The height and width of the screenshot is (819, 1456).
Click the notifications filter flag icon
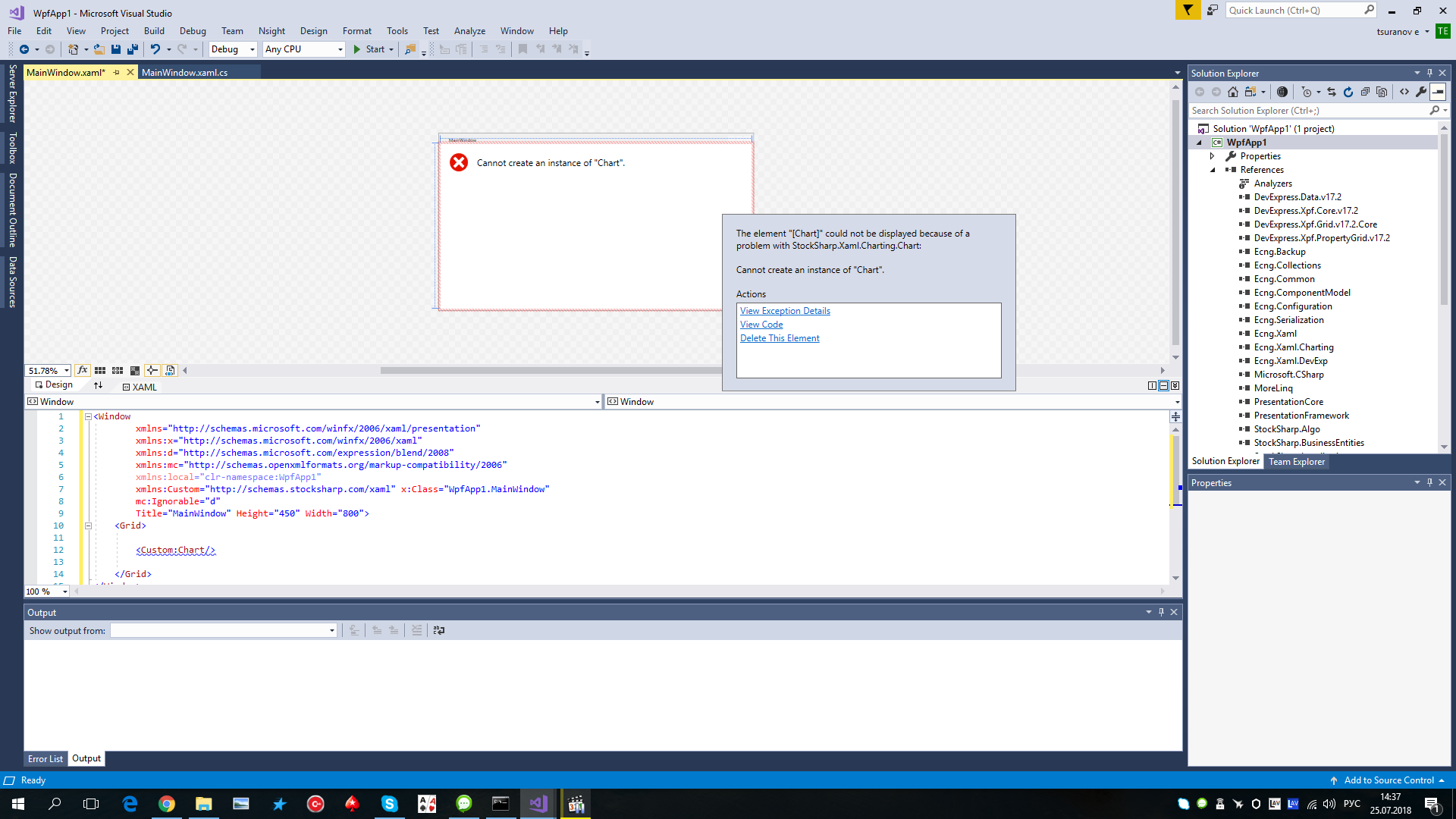point(1188,10)
